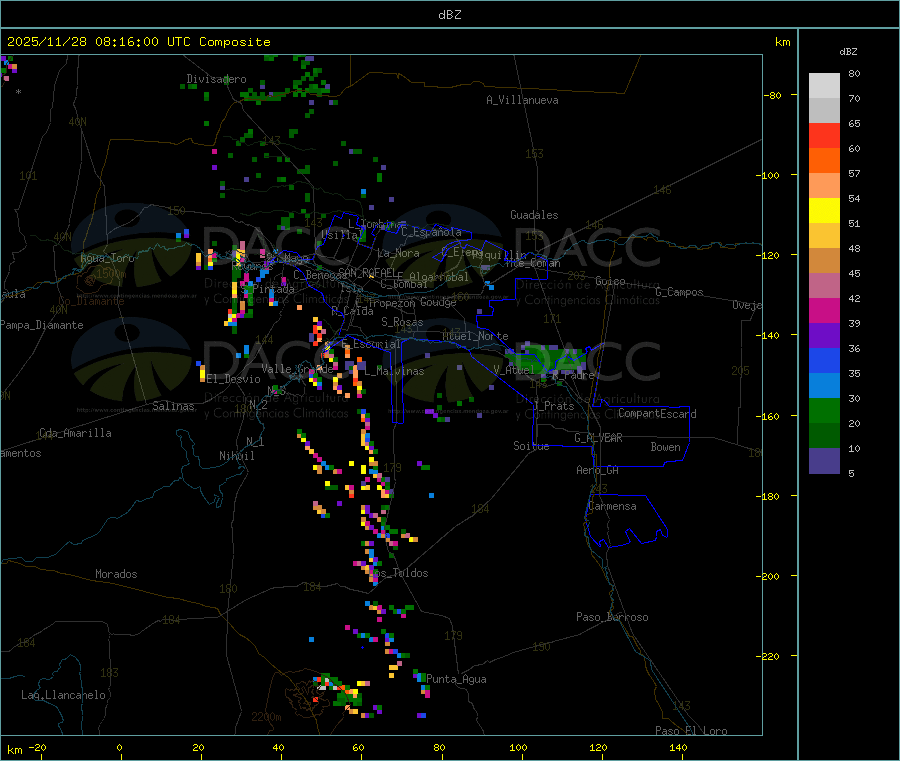Image resolution: width=900 pixels, height=761 pixels.
Task: Click the 'C_Española' map label
Action: pos(431,232)
